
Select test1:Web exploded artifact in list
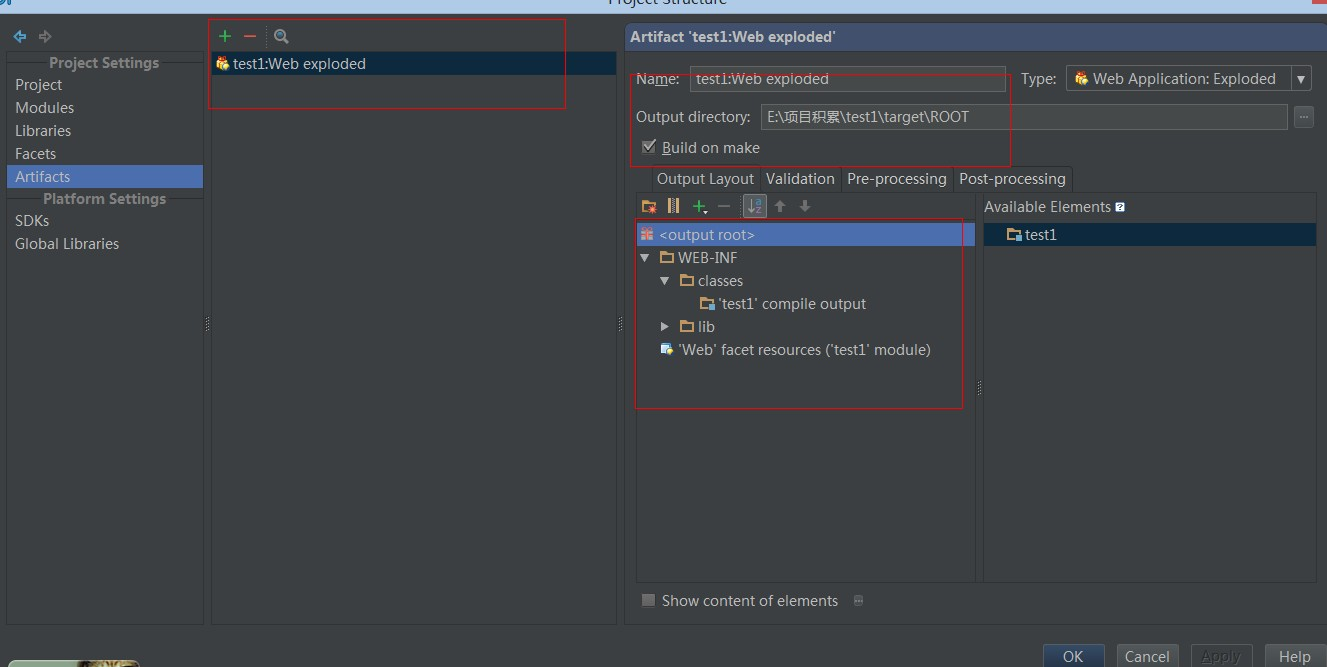[414, 64]
